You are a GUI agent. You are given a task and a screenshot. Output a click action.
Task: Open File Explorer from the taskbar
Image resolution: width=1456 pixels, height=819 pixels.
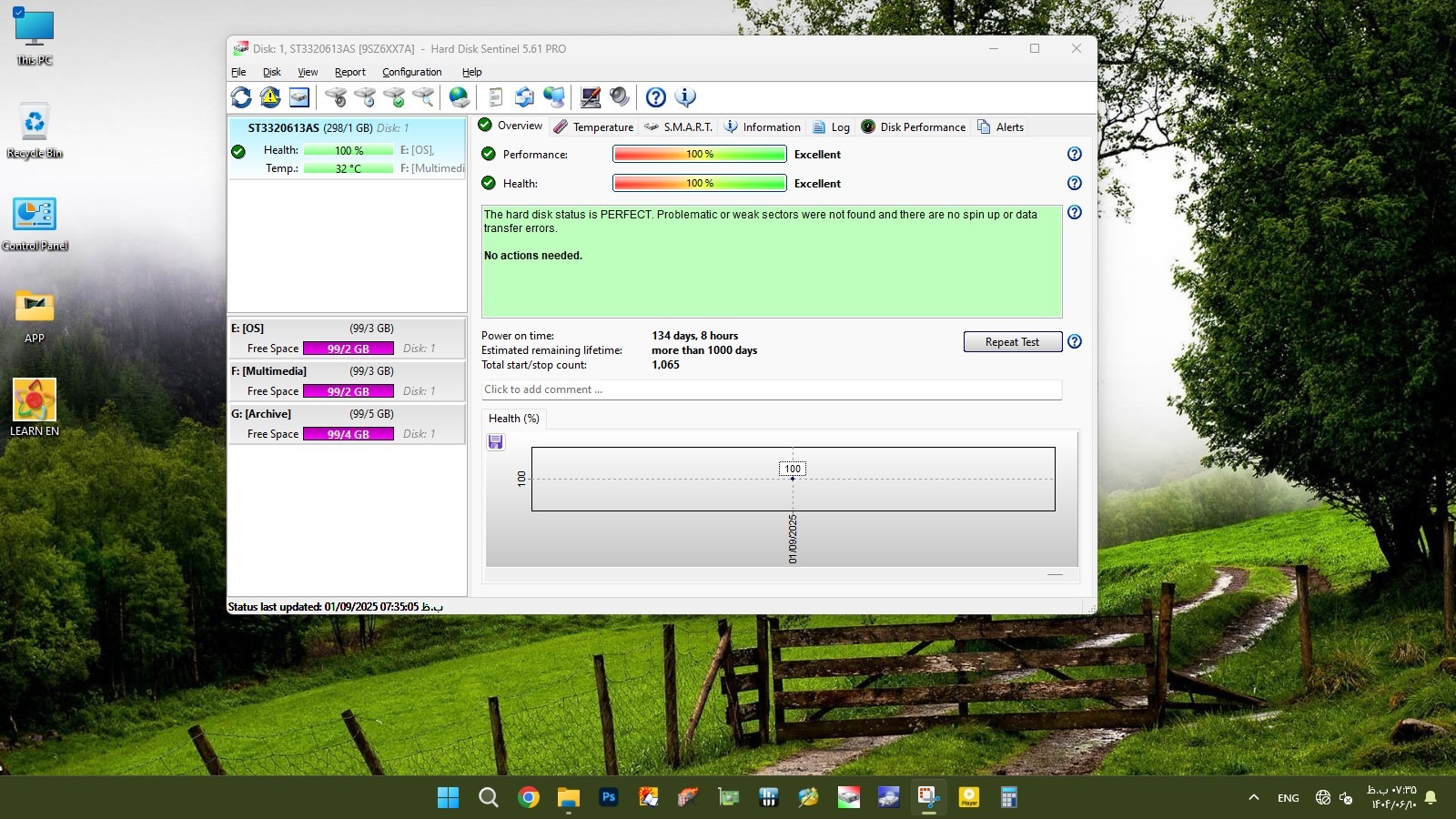pos(569,797)
